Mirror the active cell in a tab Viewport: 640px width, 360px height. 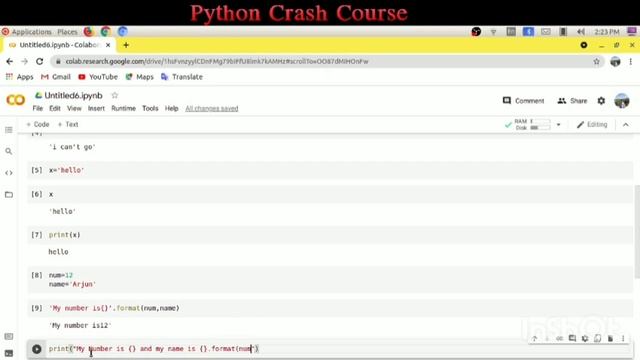coord(598,338)
